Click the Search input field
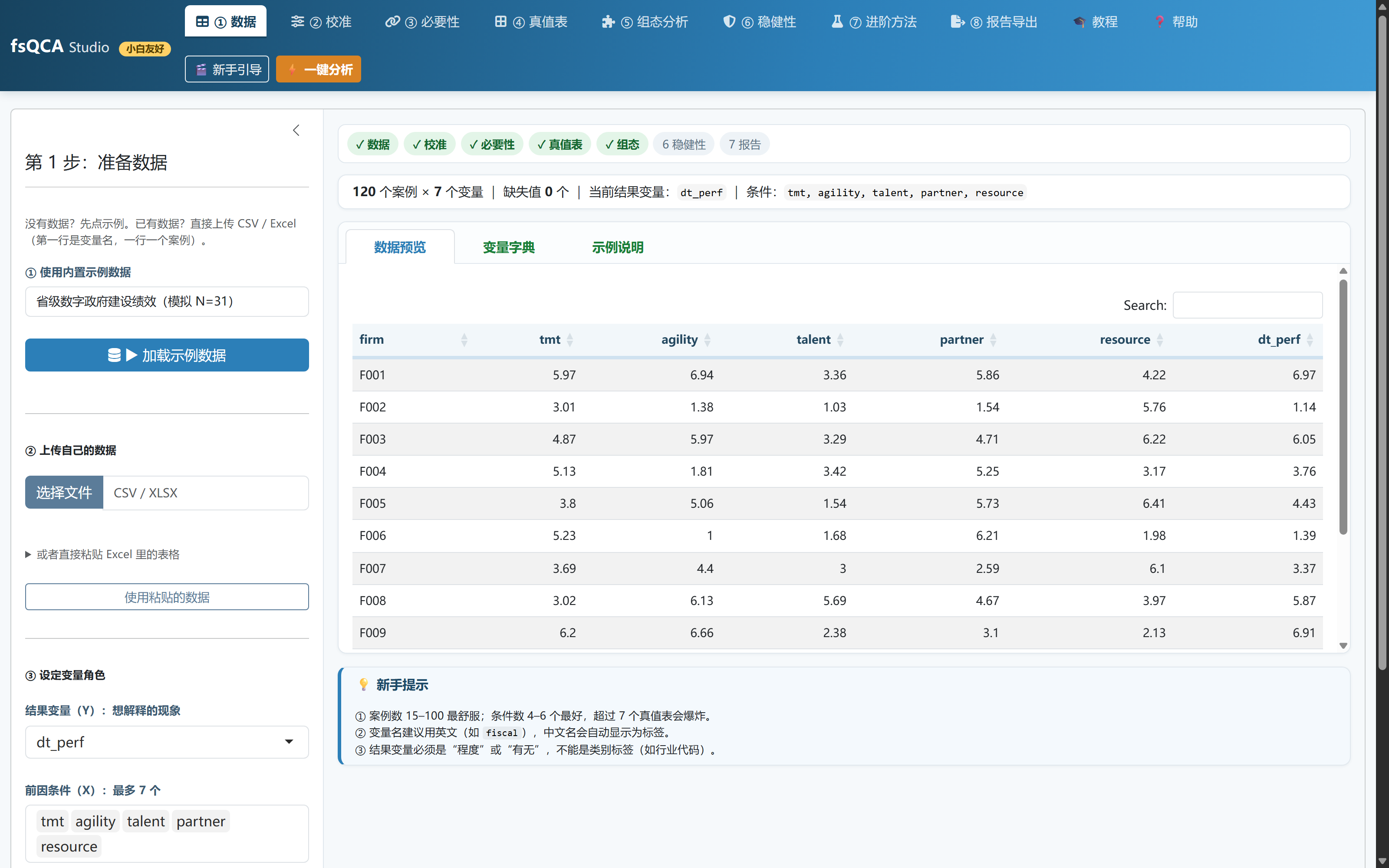1389x868 pixels. (x=1248, y=305)
